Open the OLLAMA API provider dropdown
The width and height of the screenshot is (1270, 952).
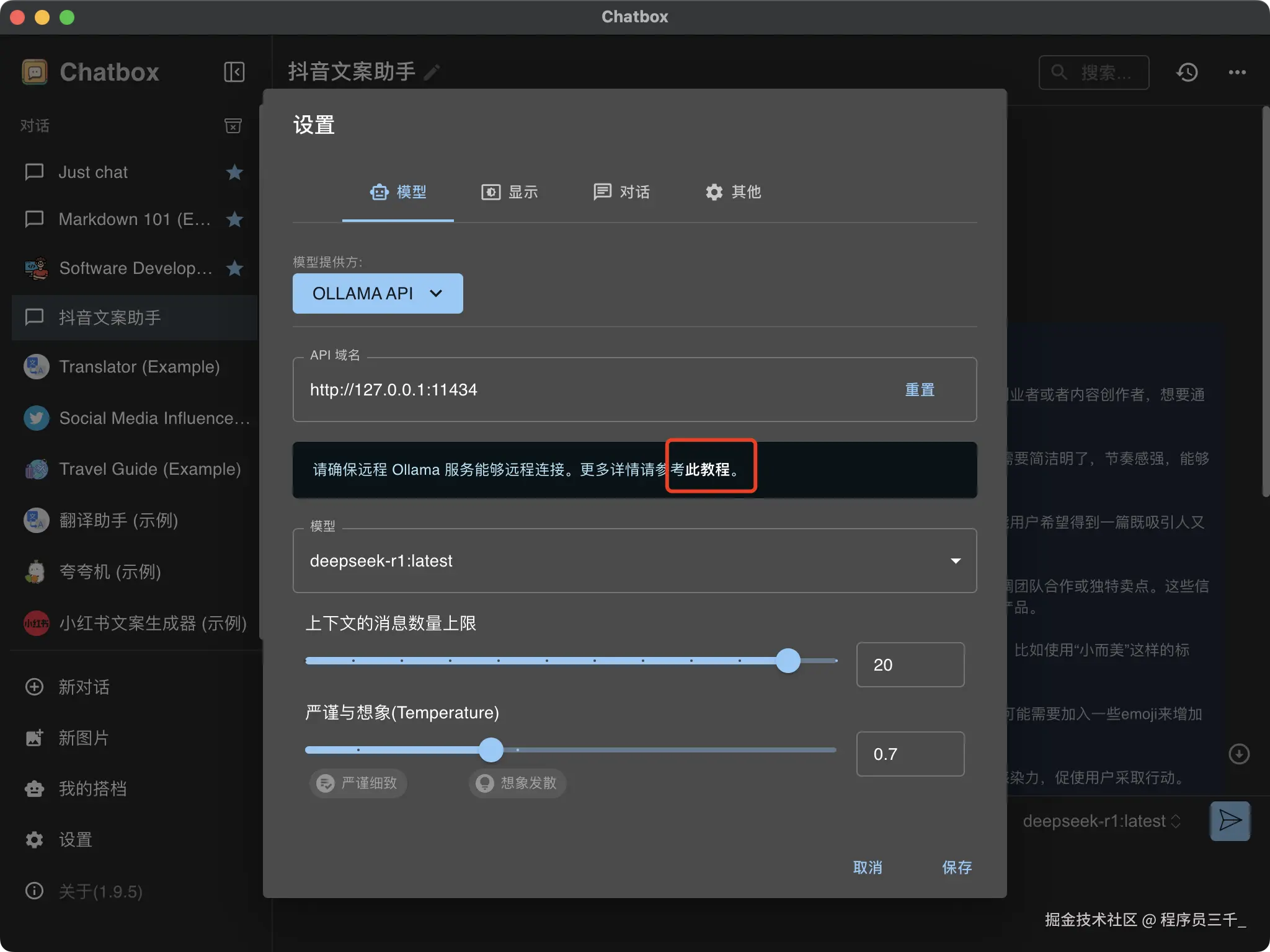[x=377, y=293]
